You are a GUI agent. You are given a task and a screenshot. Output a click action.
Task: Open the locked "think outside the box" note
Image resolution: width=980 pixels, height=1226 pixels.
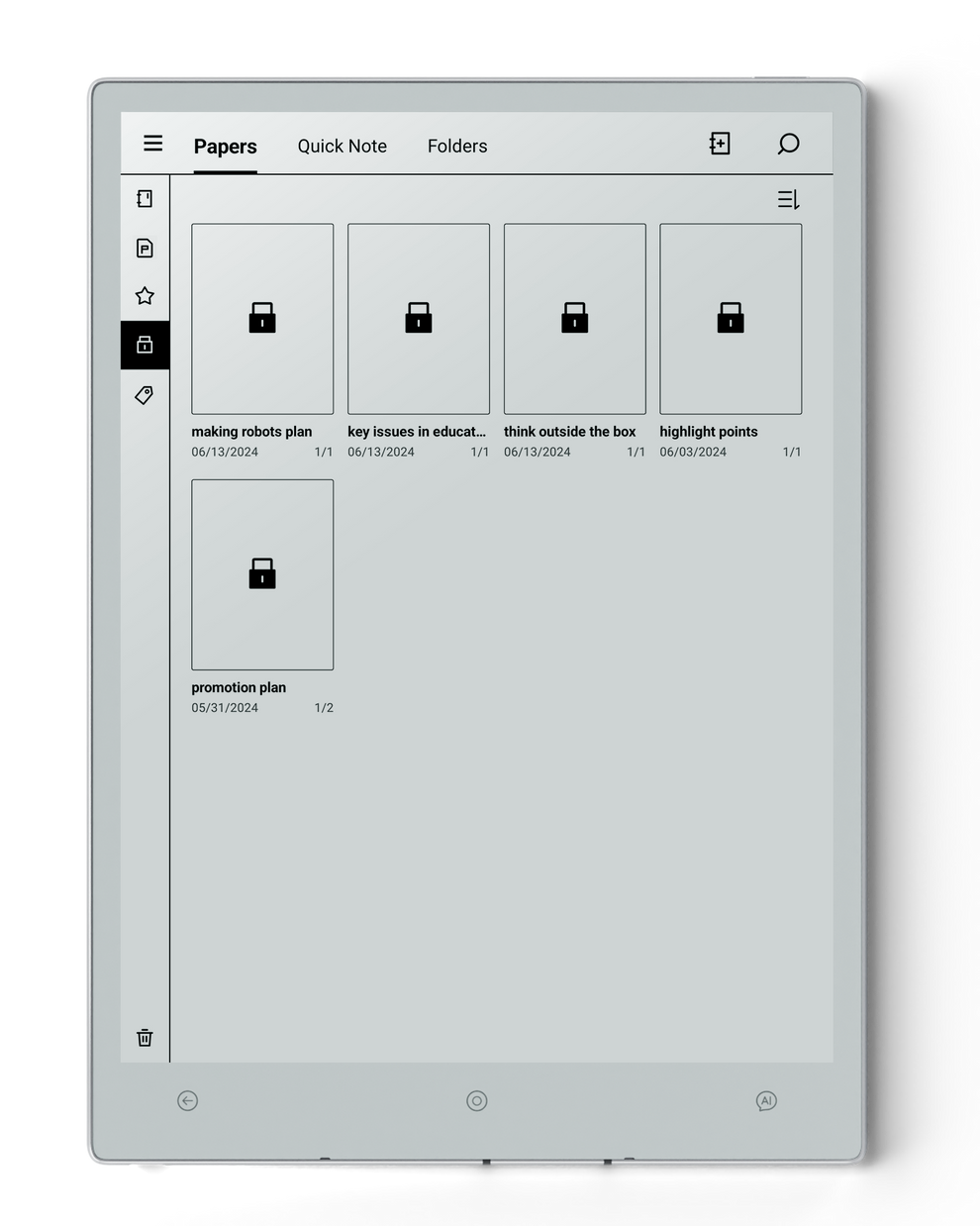tap(574, 319)
